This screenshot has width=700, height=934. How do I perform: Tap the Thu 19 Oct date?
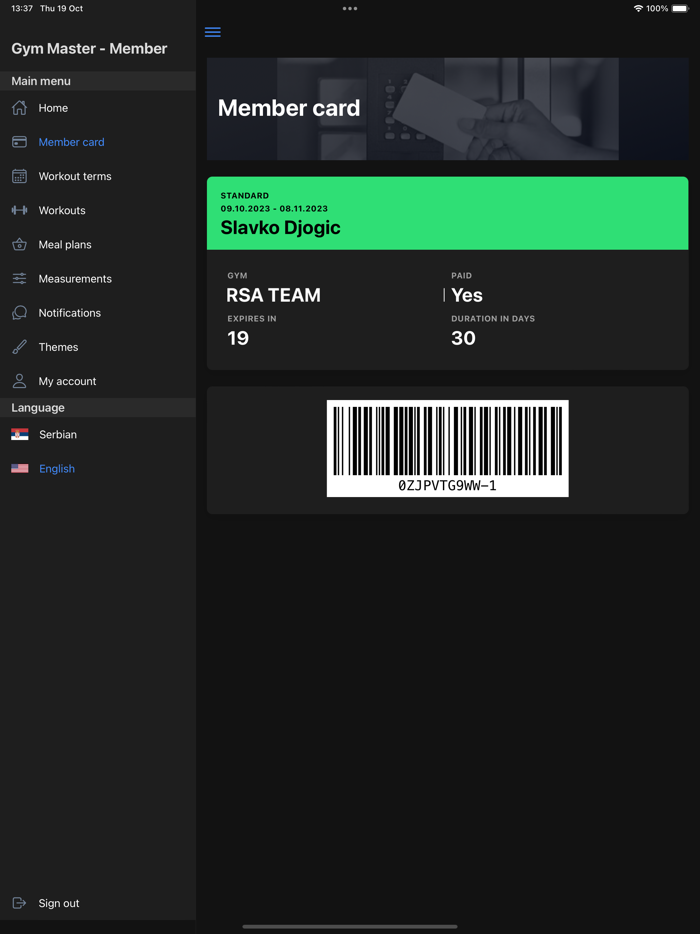click(x=61, y=8)
